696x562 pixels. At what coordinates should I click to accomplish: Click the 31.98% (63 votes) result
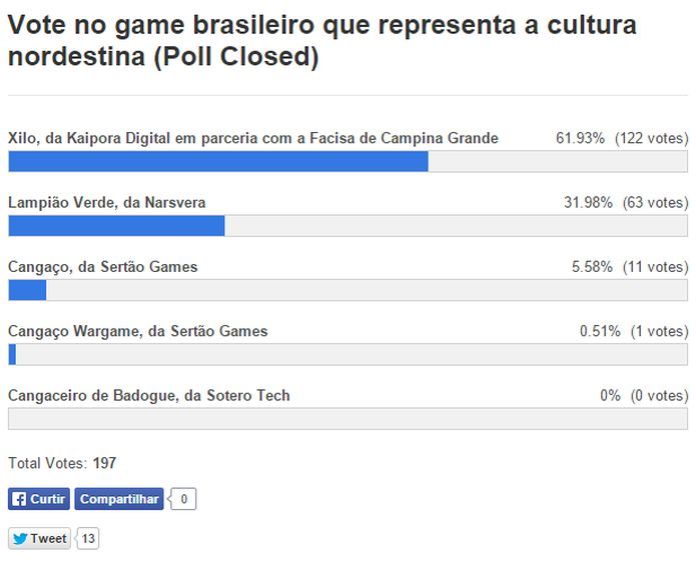625,202
